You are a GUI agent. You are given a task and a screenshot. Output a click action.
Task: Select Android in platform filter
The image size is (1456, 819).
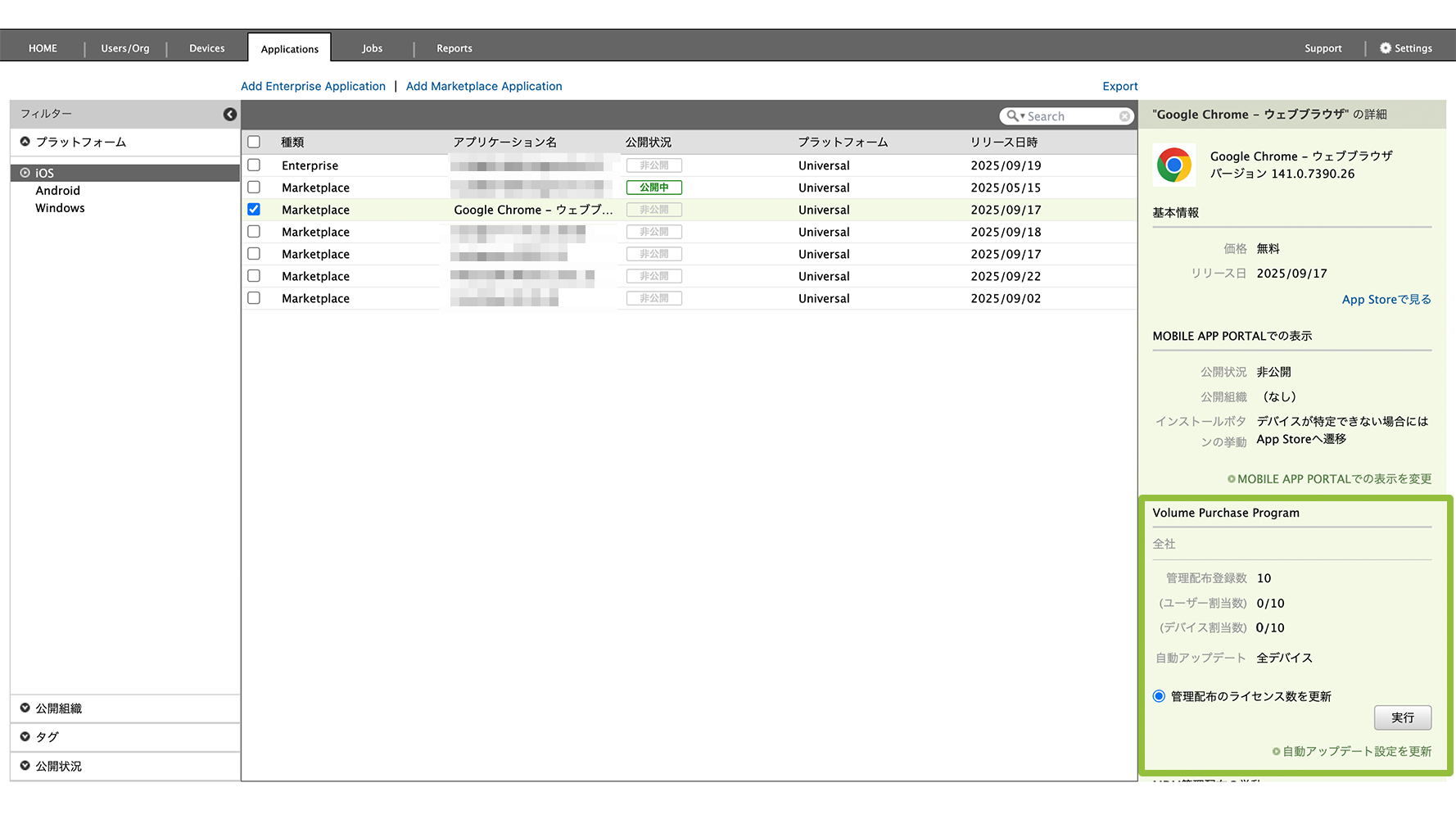point(57,191)
